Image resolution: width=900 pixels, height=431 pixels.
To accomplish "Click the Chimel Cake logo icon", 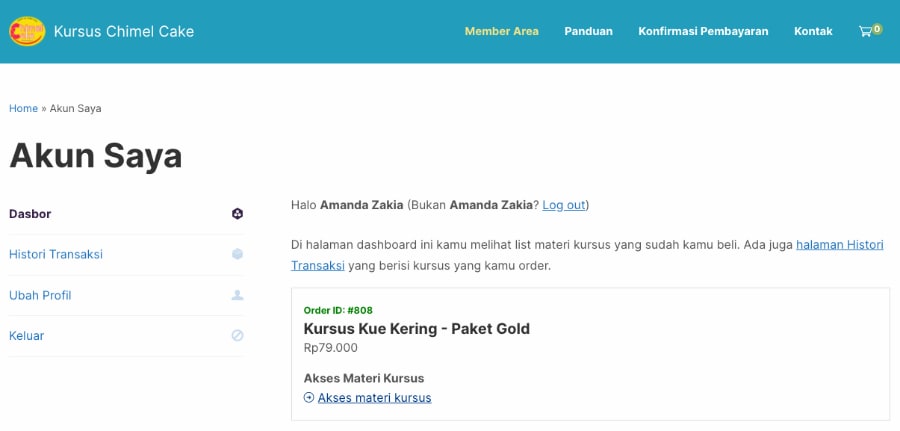I will [27, 31].
